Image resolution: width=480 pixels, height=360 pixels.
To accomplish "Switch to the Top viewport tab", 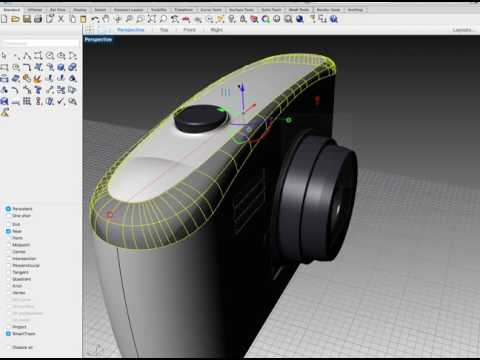I will [x=164, y=30].
